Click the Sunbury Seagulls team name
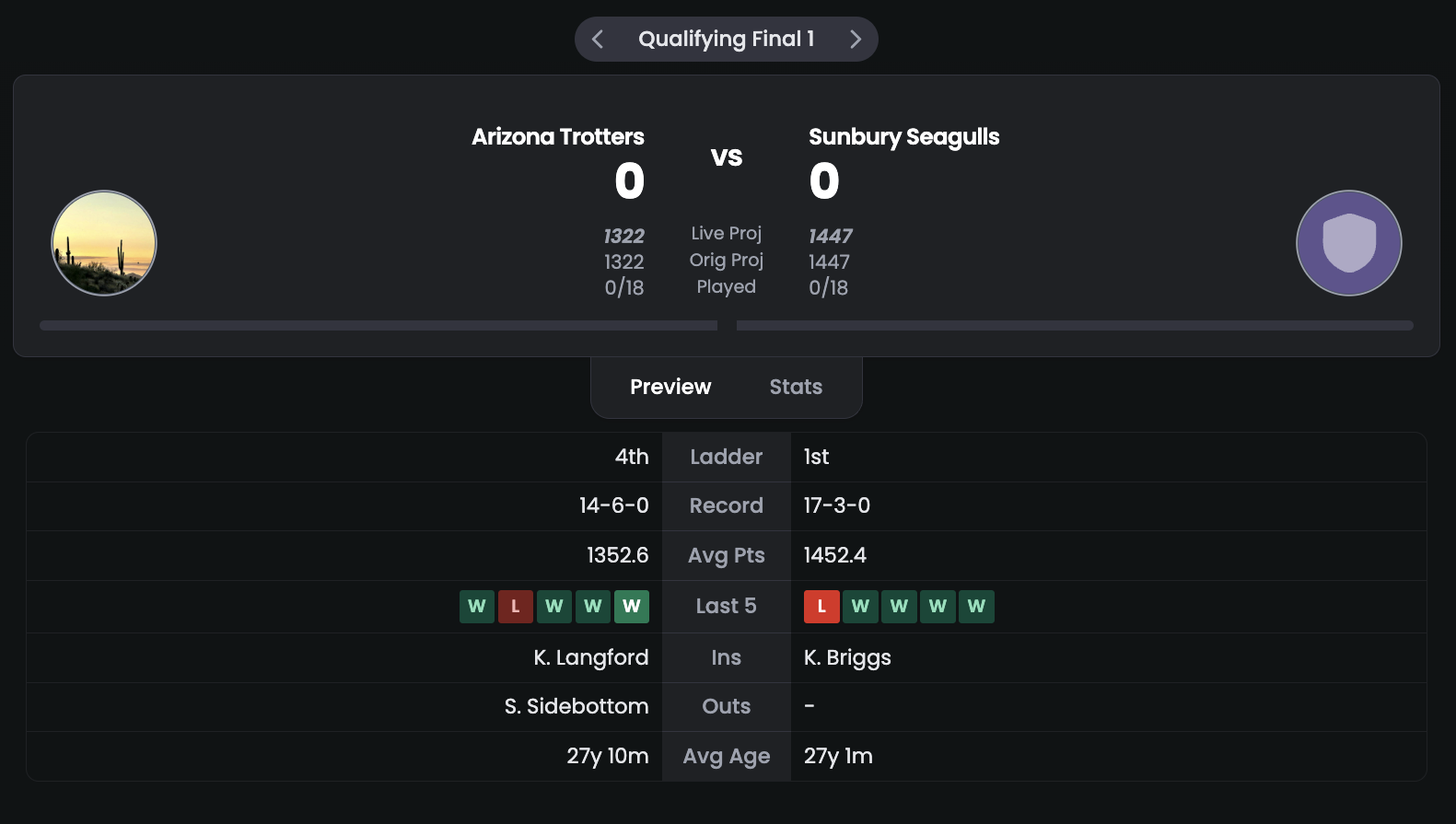The height and width of the screenshot is (824, 1456). [x=904, y=137]
